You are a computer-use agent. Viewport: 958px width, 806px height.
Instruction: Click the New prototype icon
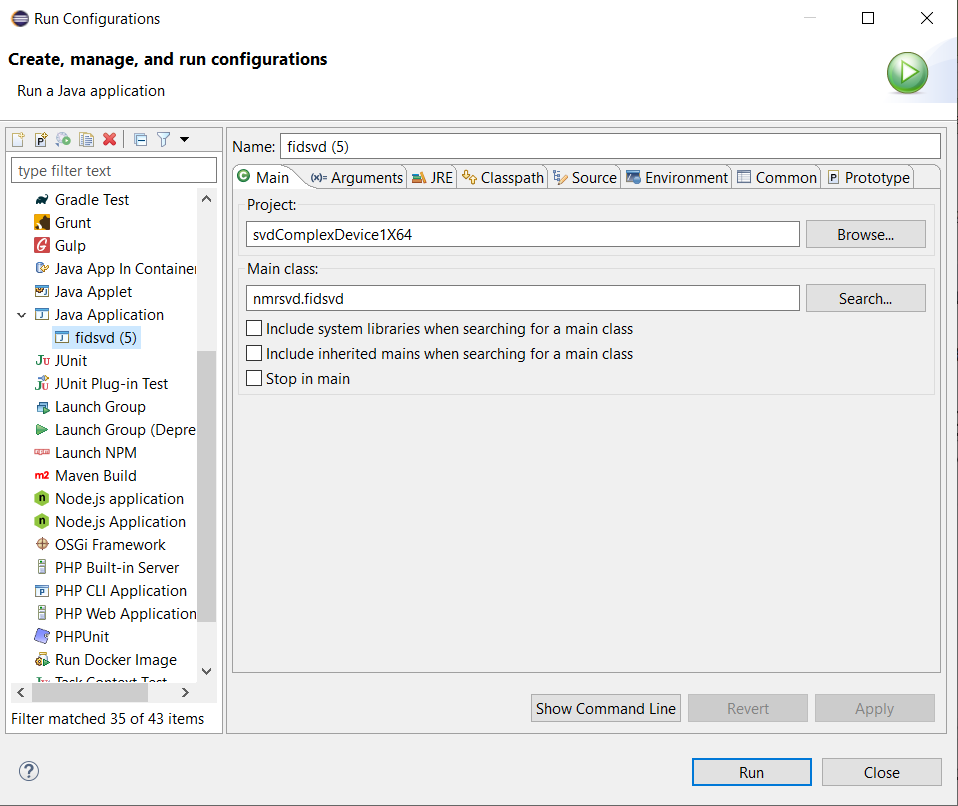coord(41,140)
